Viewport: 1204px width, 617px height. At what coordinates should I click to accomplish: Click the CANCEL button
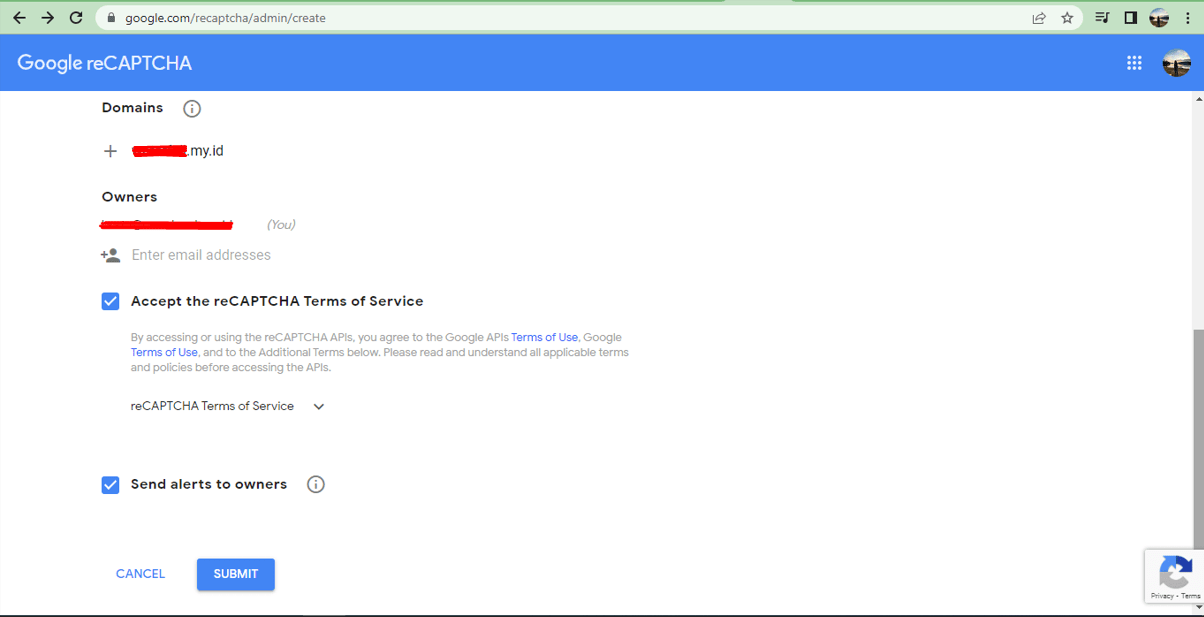click(140, 574)
